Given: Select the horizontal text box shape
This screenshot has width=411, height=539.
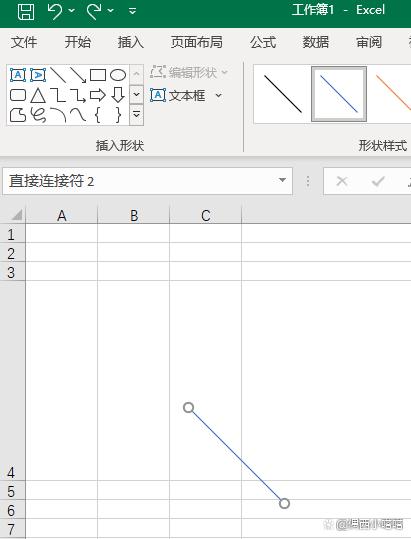Looking at the screenshot, I should click(18, 75).
